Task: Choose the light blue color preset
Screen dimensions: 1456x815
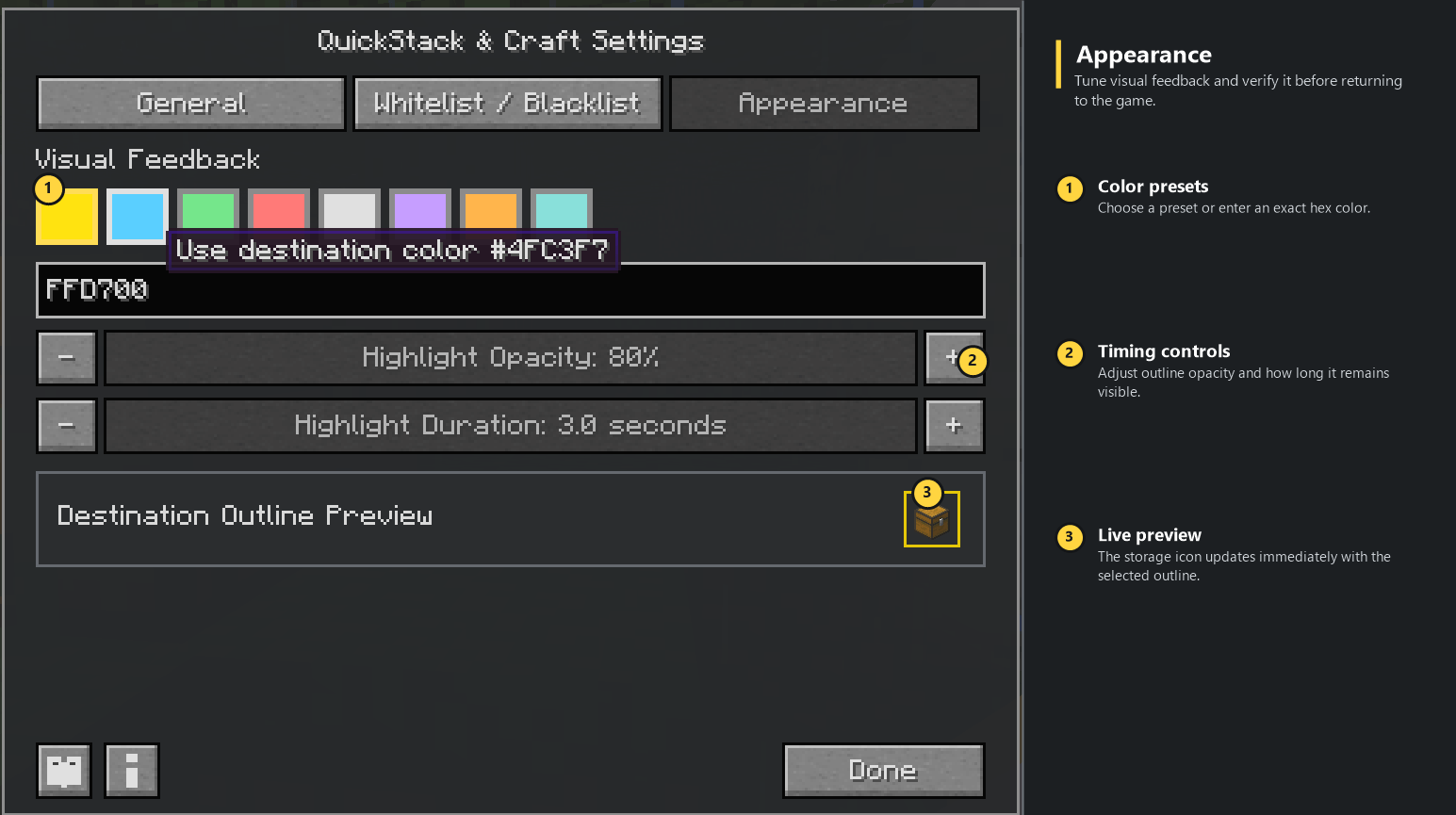Action: 138,216
